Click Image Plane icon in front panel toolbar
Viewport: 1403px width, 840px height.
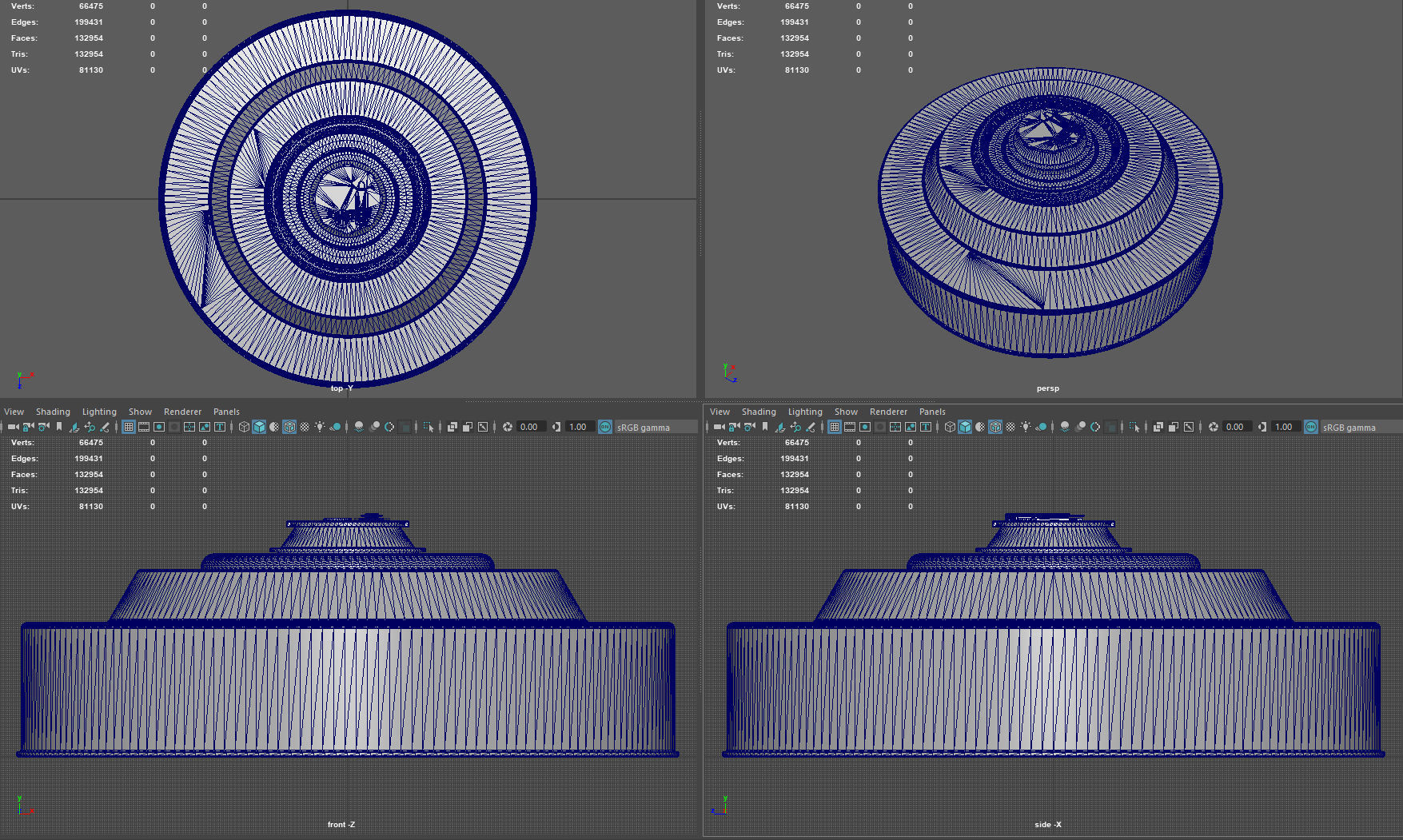tap(74, 427)
